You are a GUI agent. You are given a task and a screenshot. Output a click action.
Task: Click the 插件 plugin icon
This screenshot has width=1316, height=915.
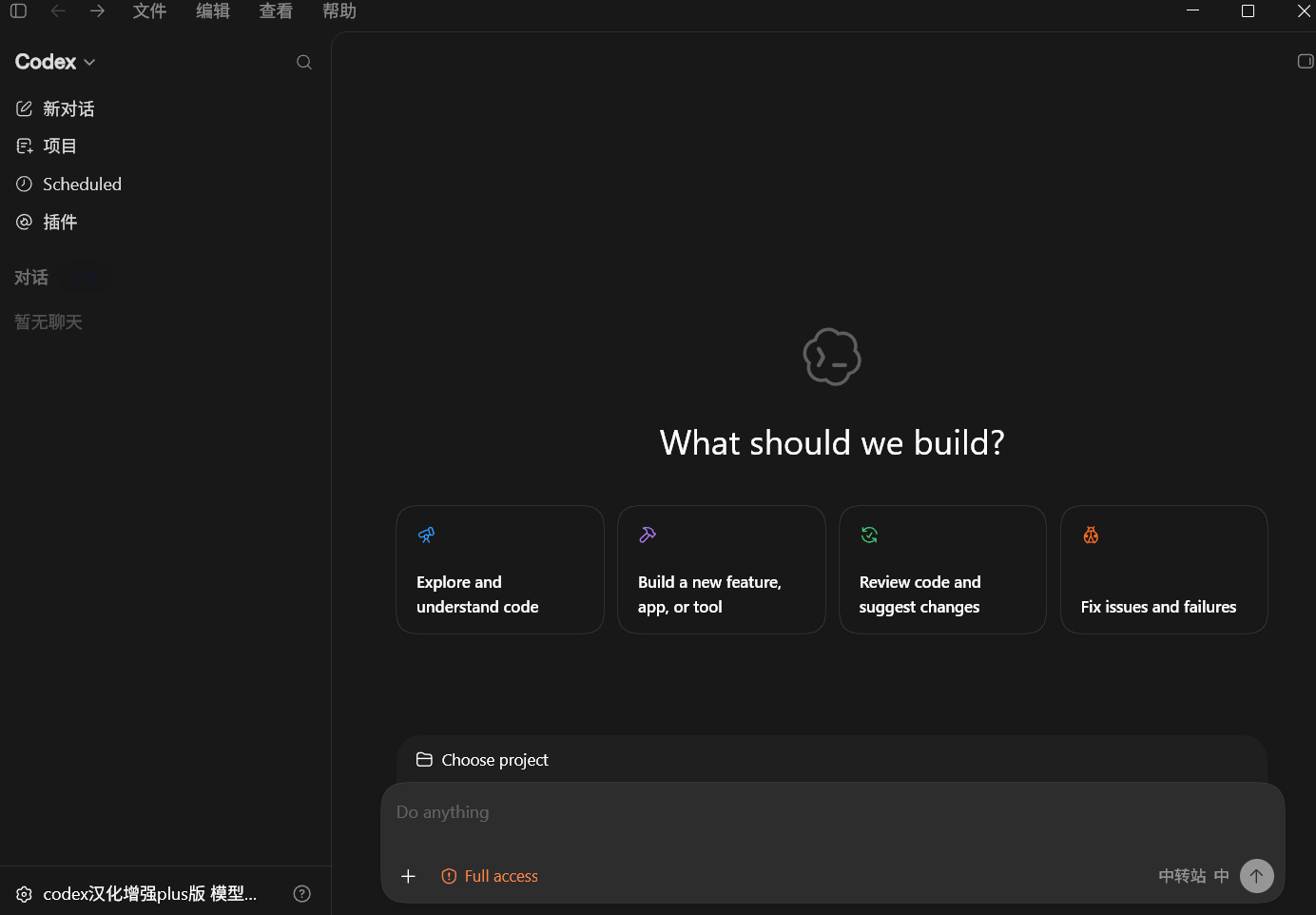tap(25, 223)
